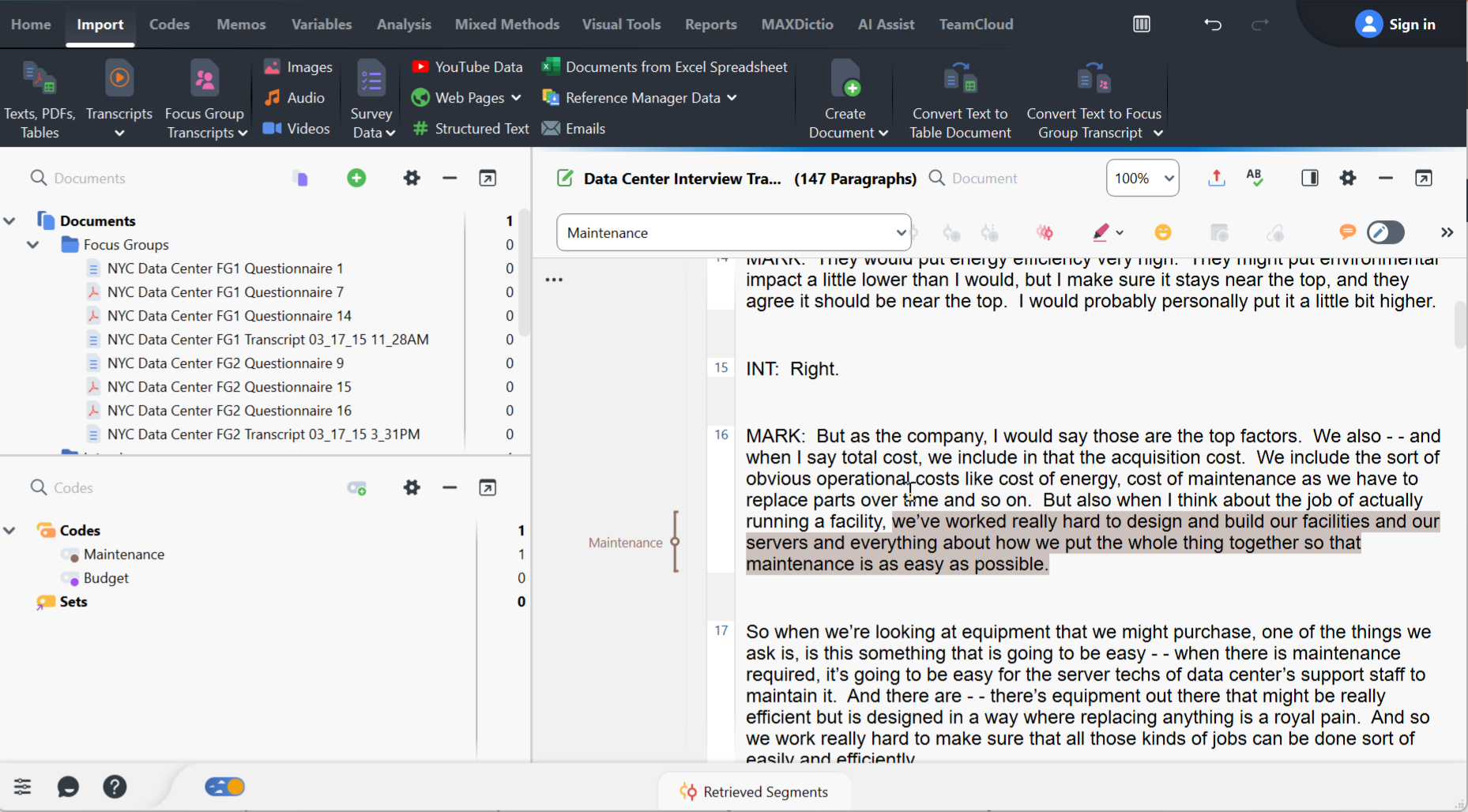Viewport: 1468px width, 812px height.
Task: Open Document Browser settings gear
Action: click(x=1348, y=178)
